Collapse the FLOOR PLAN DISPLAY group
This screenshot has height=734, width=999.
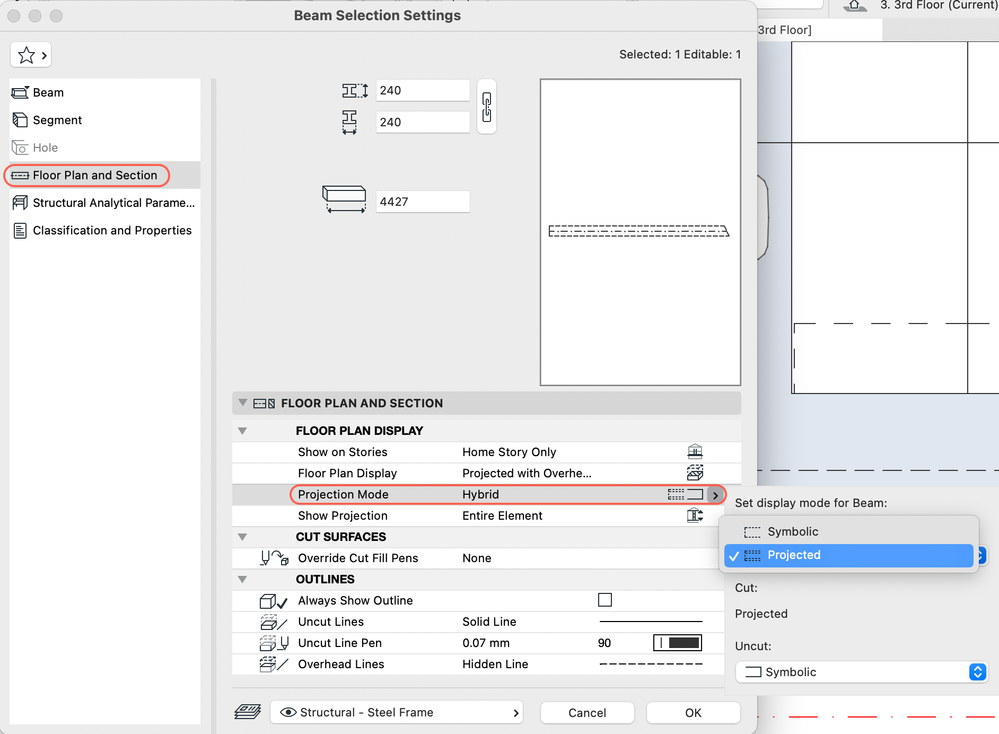click(x=242, y=431)
